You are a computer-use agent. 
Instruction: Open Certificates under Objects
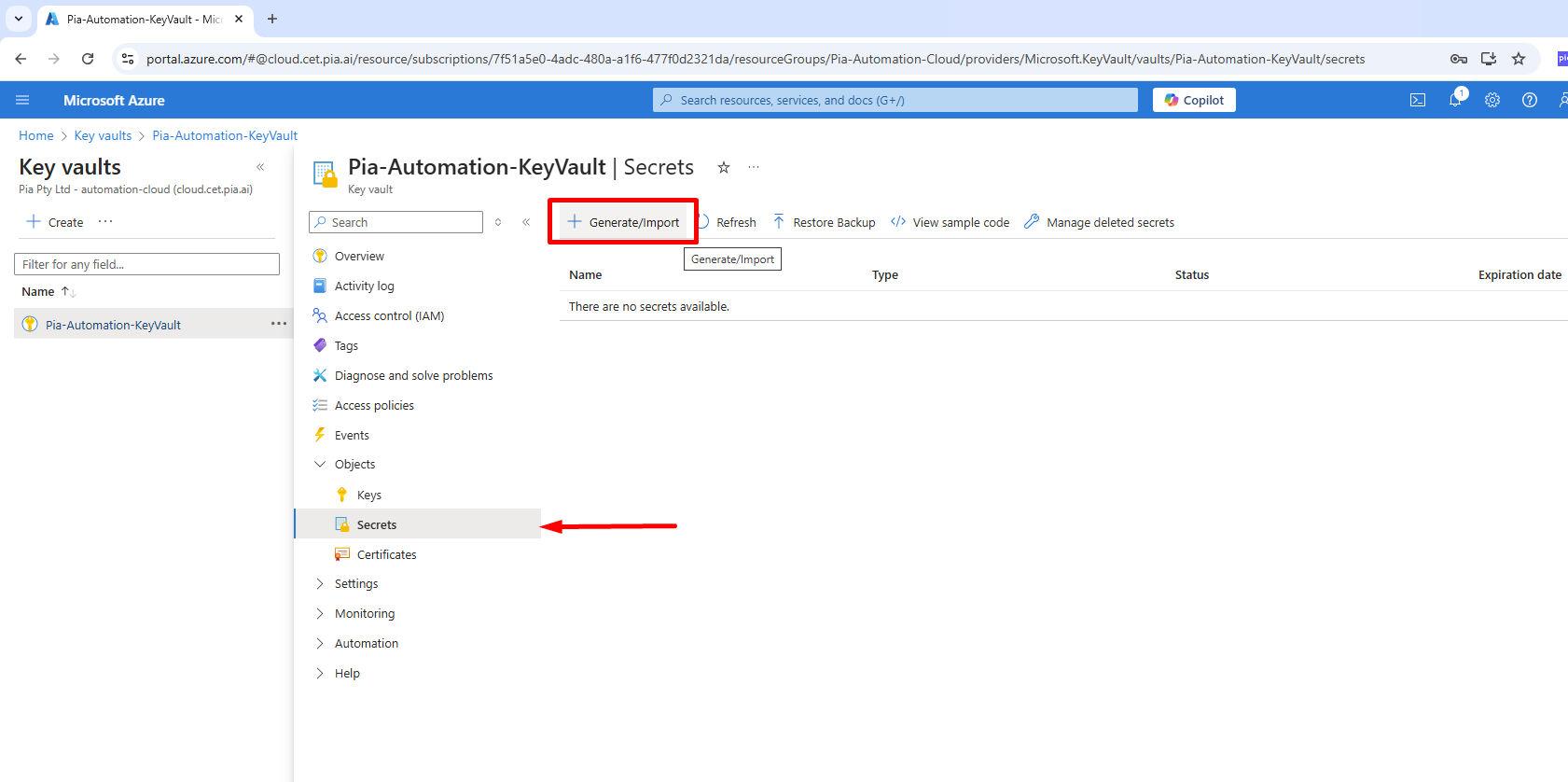point(386,554)
